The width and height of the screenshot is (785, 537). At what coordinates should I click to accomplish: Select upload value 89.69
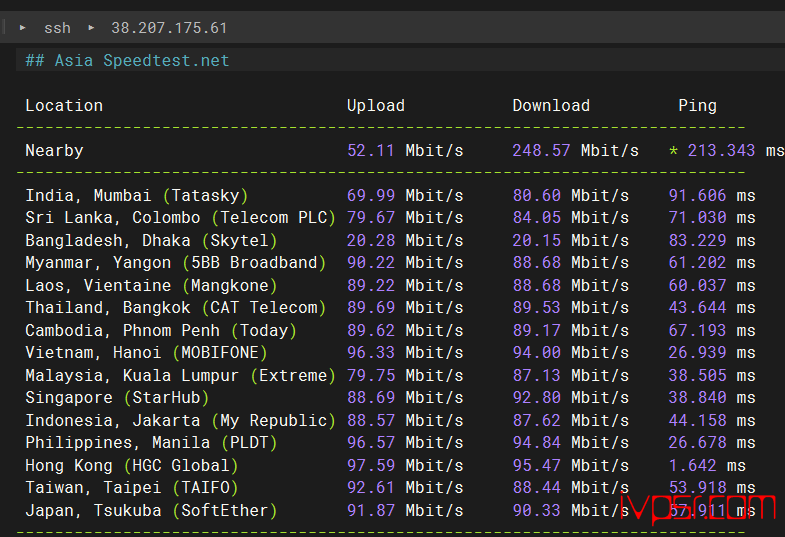click(371, 308)
